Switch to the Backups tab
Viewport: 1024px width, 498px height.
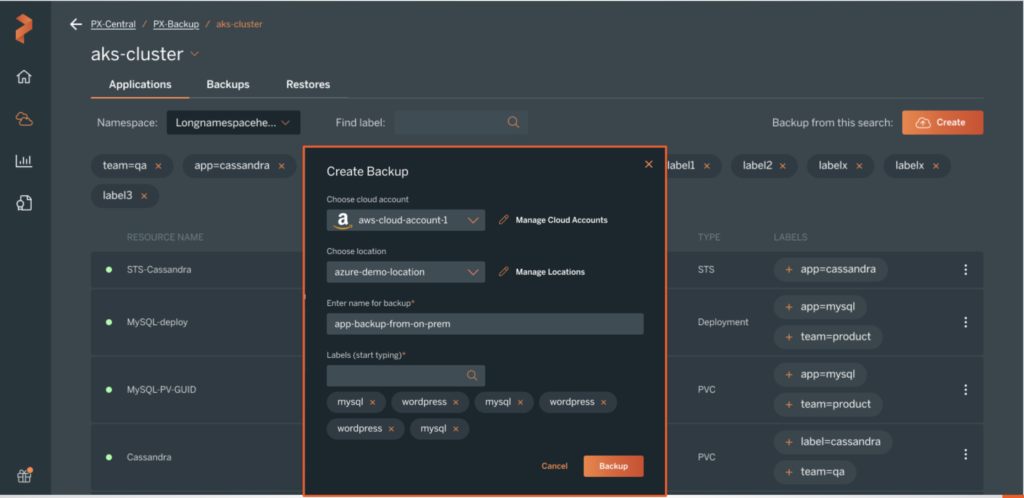pos(228,85)
